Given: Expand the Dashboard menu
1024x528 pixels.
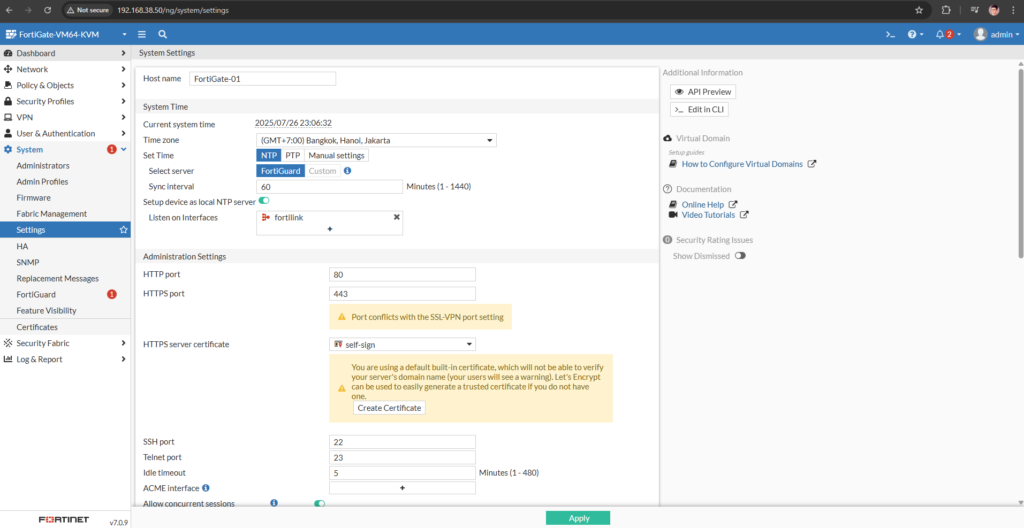Looking at the screenshot, I should 65,53.
